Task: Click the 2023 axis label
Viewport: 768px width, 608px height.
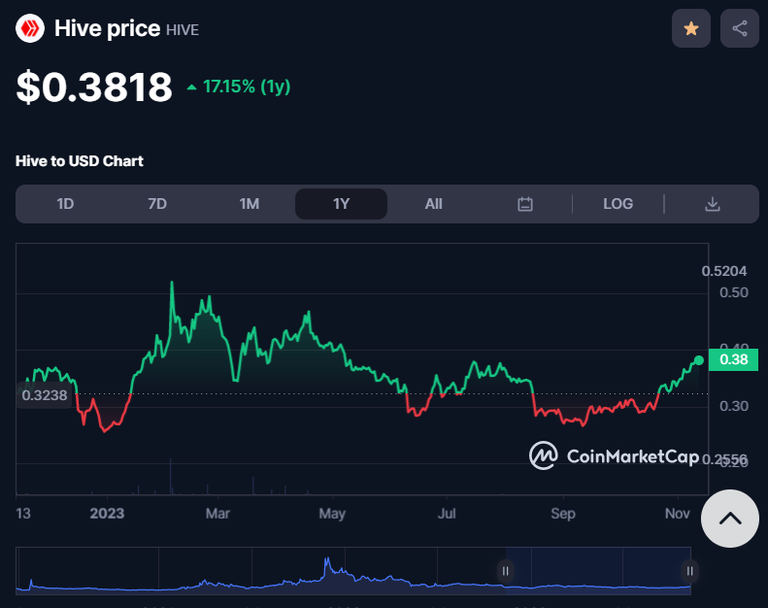Action: tap(107, 513)
